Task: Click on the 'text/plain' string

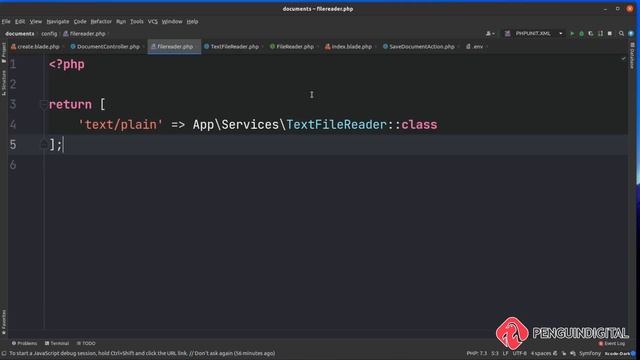Action: (x=120, y=124)
